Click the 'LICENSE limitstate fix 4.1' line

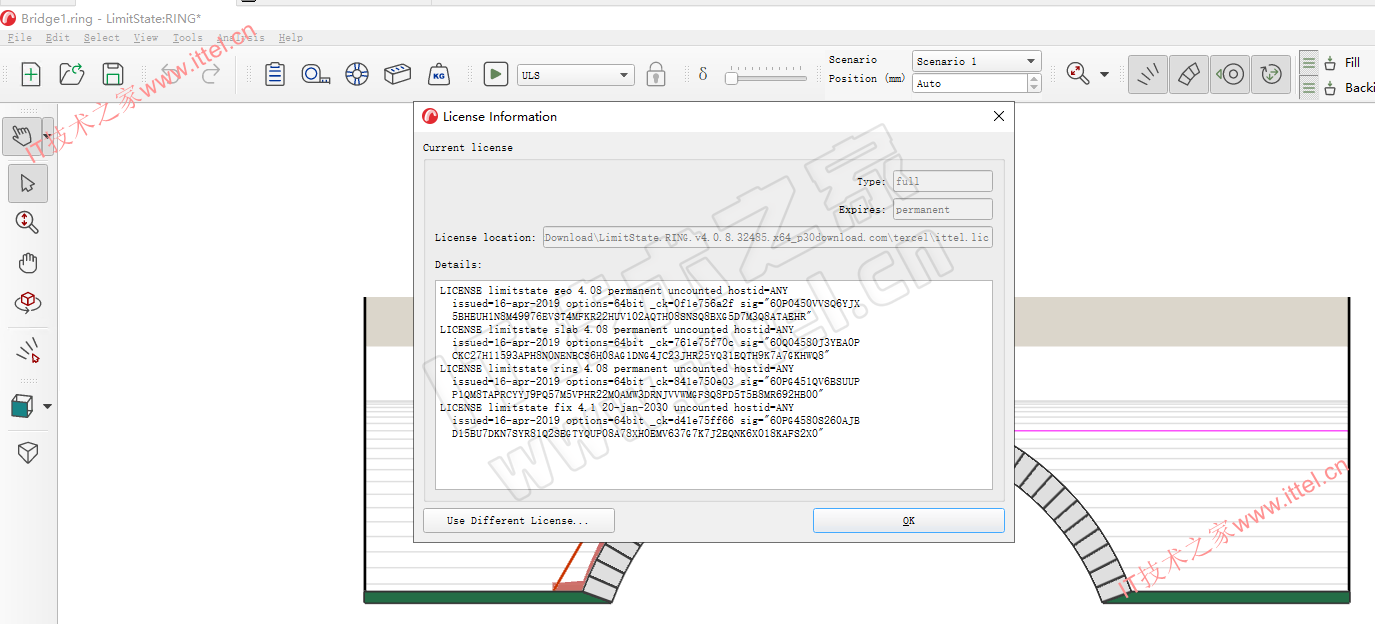pos(616,407)
